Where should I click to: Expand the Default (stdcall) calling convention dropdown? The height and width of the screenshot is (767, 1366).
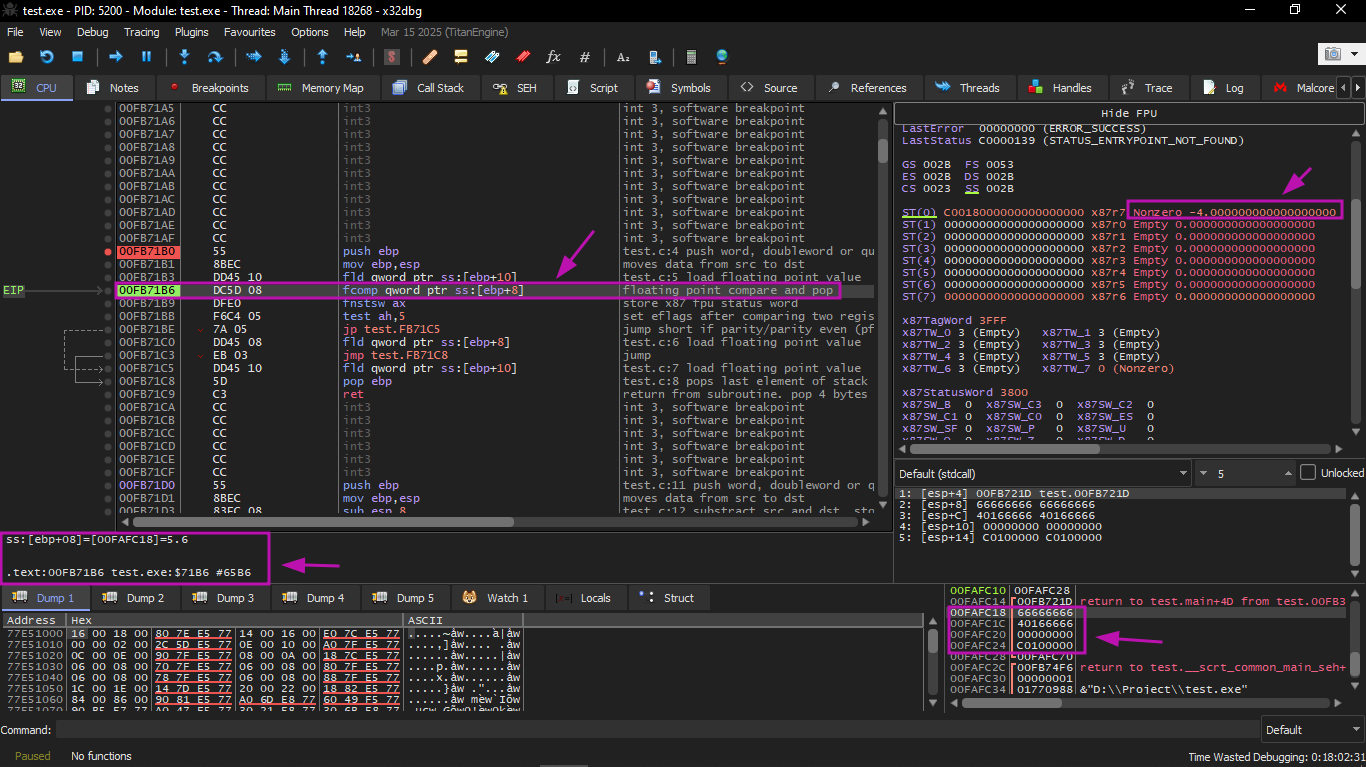point(1042,473)
